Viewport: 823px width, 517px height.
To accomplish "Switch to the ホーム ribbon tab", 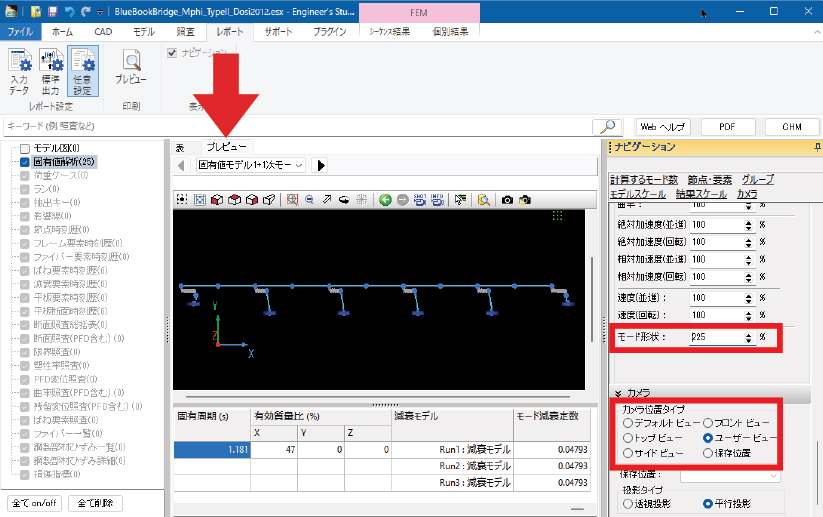I will tap(62, 31).
